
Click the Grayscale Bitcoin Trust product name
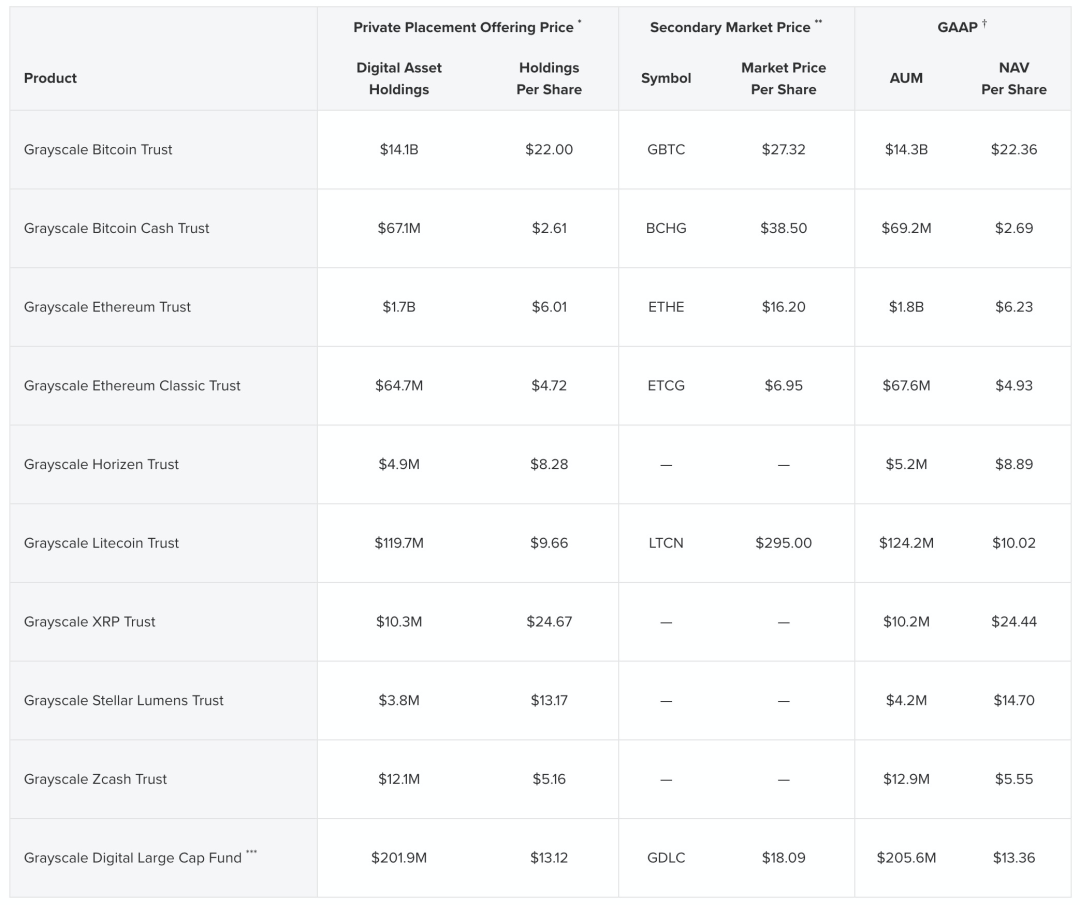tap(98, 150)
